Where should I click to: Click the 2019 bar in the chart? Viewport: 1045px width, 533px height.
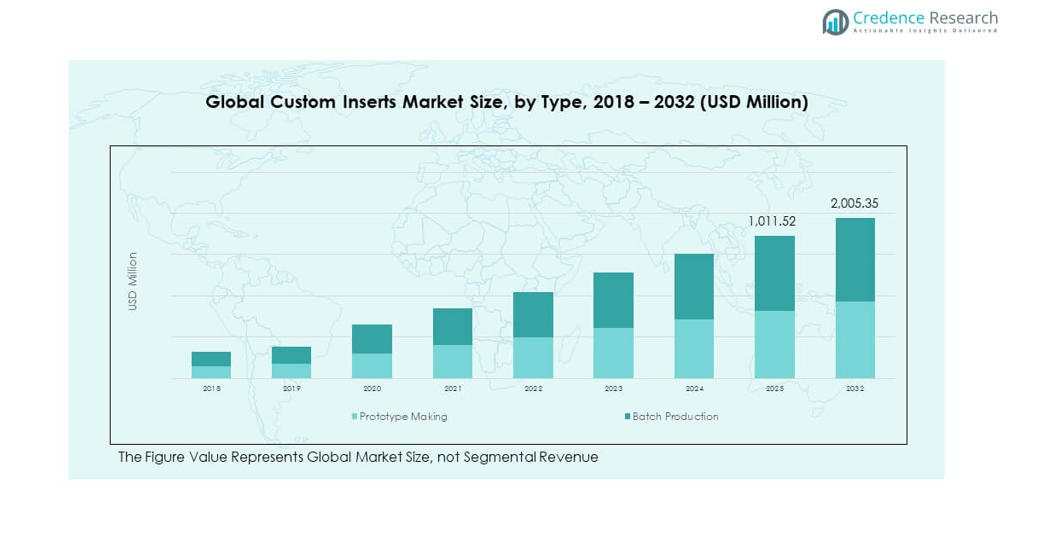click(x=291, y=362)
